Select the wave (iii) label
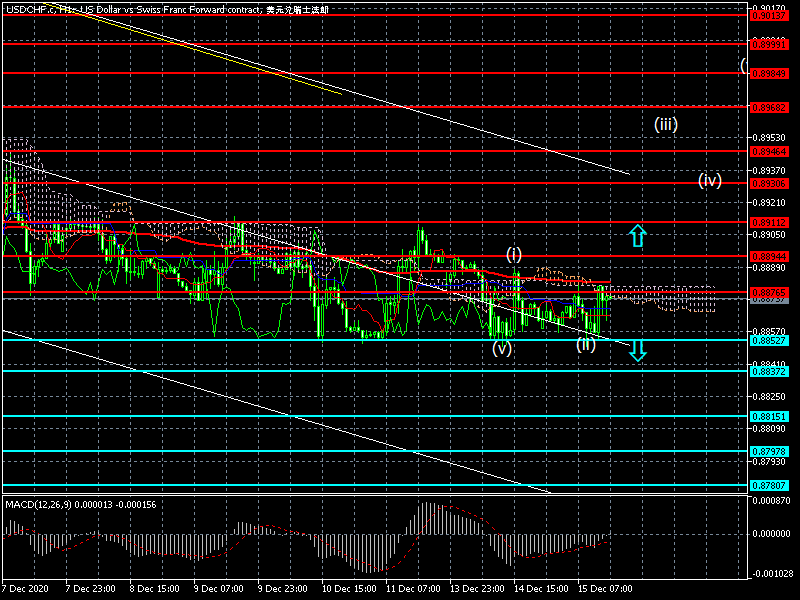 click(667, 125)
